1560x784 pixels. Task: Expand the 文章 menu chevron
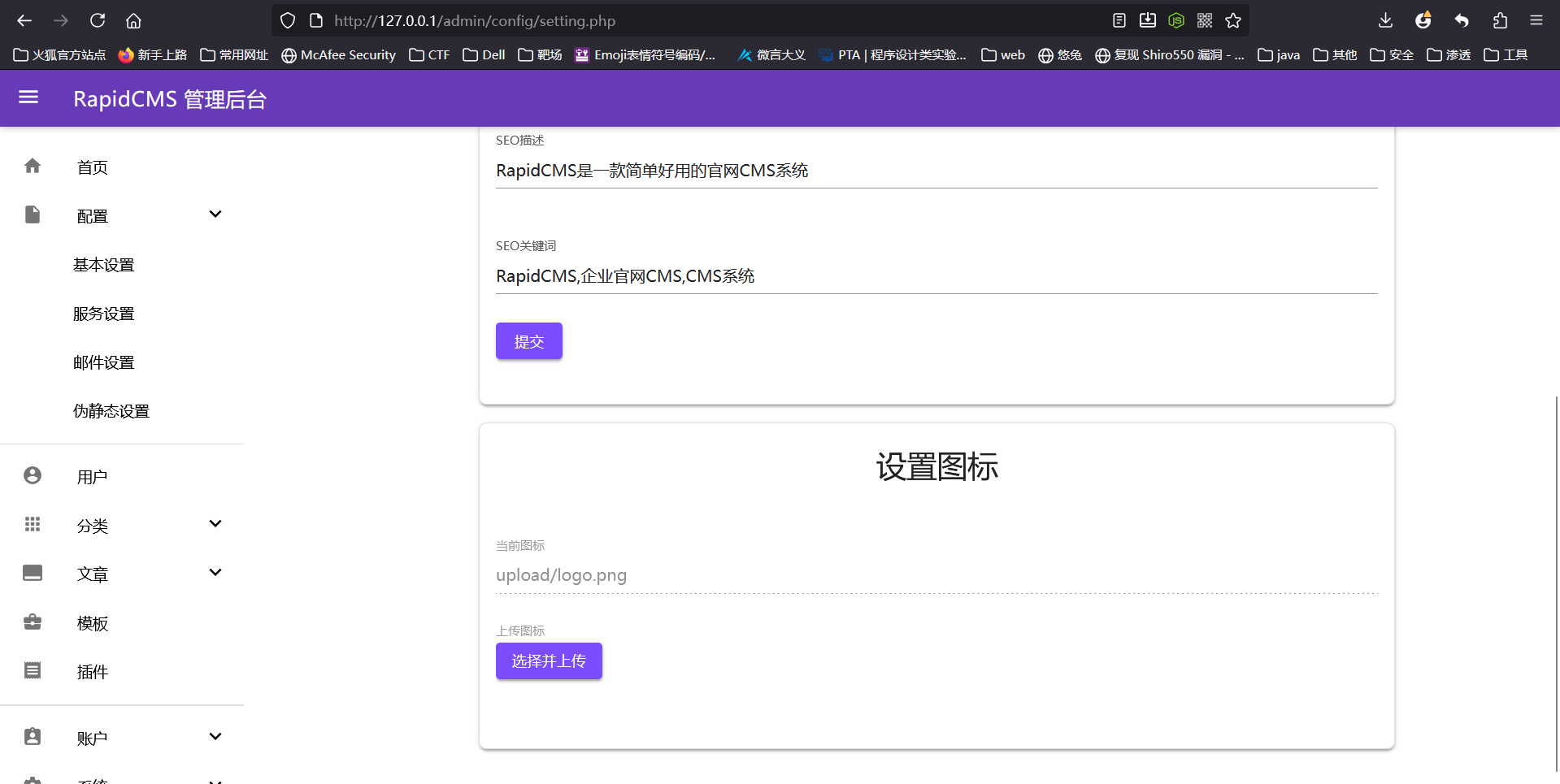coord(215,573)
